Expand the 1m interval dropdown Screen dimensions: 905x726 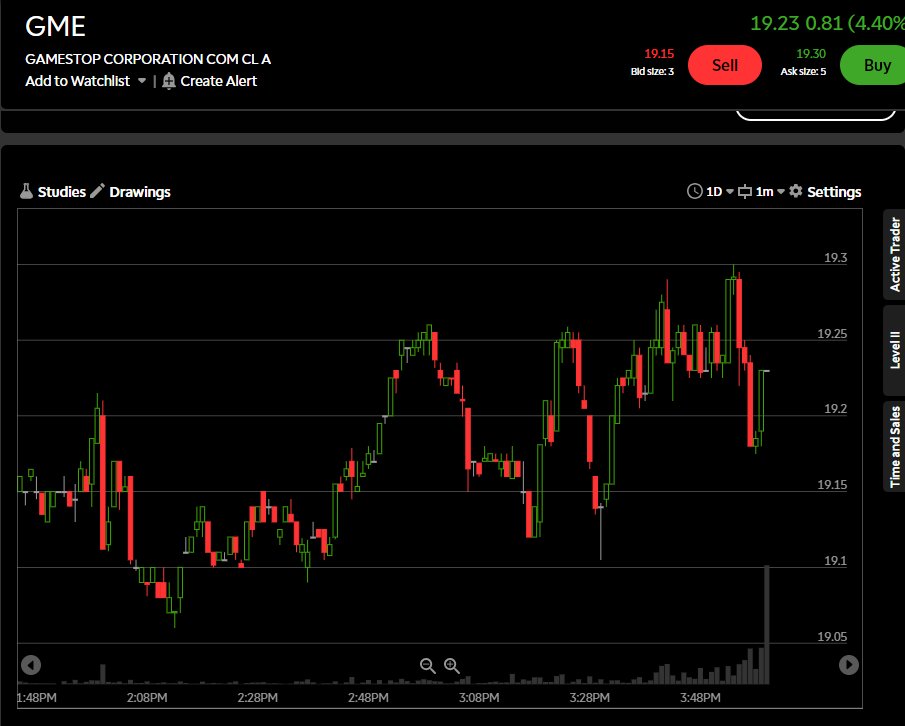tap(781, 192)
